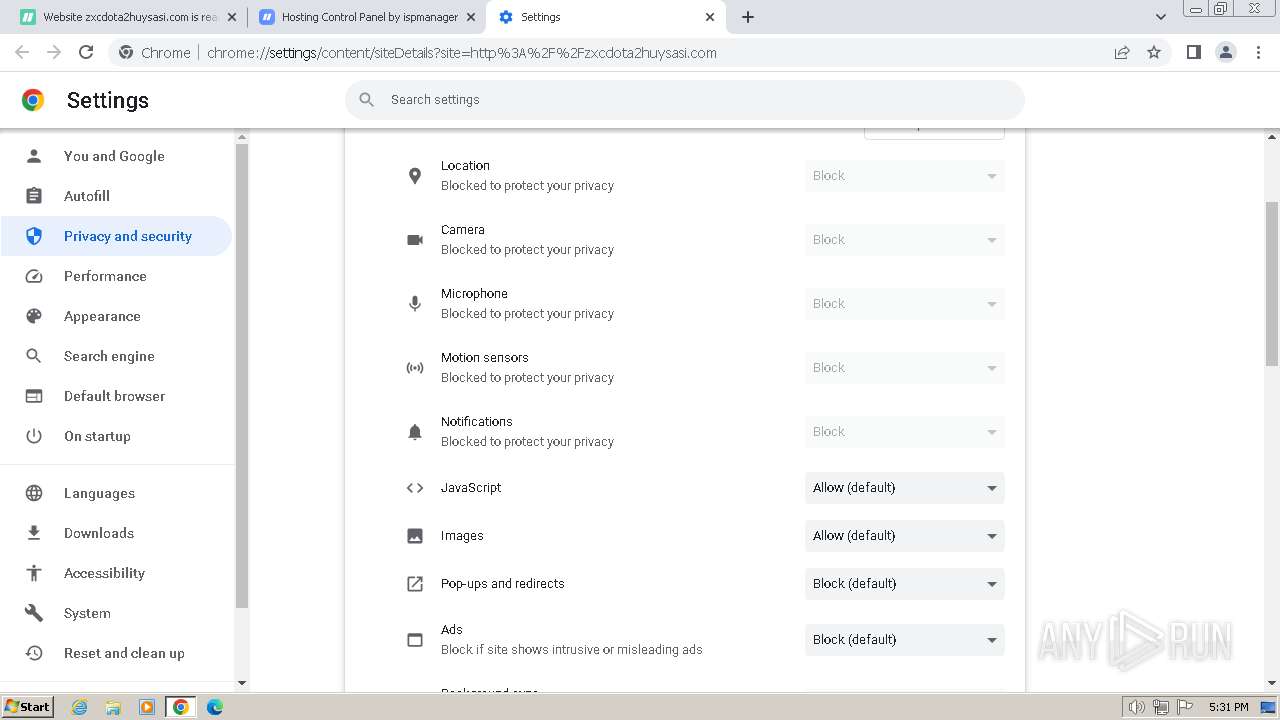This screenshot has width=1280, height=720.
Task: Open Search engine settings section
Action: coord(116,356)
